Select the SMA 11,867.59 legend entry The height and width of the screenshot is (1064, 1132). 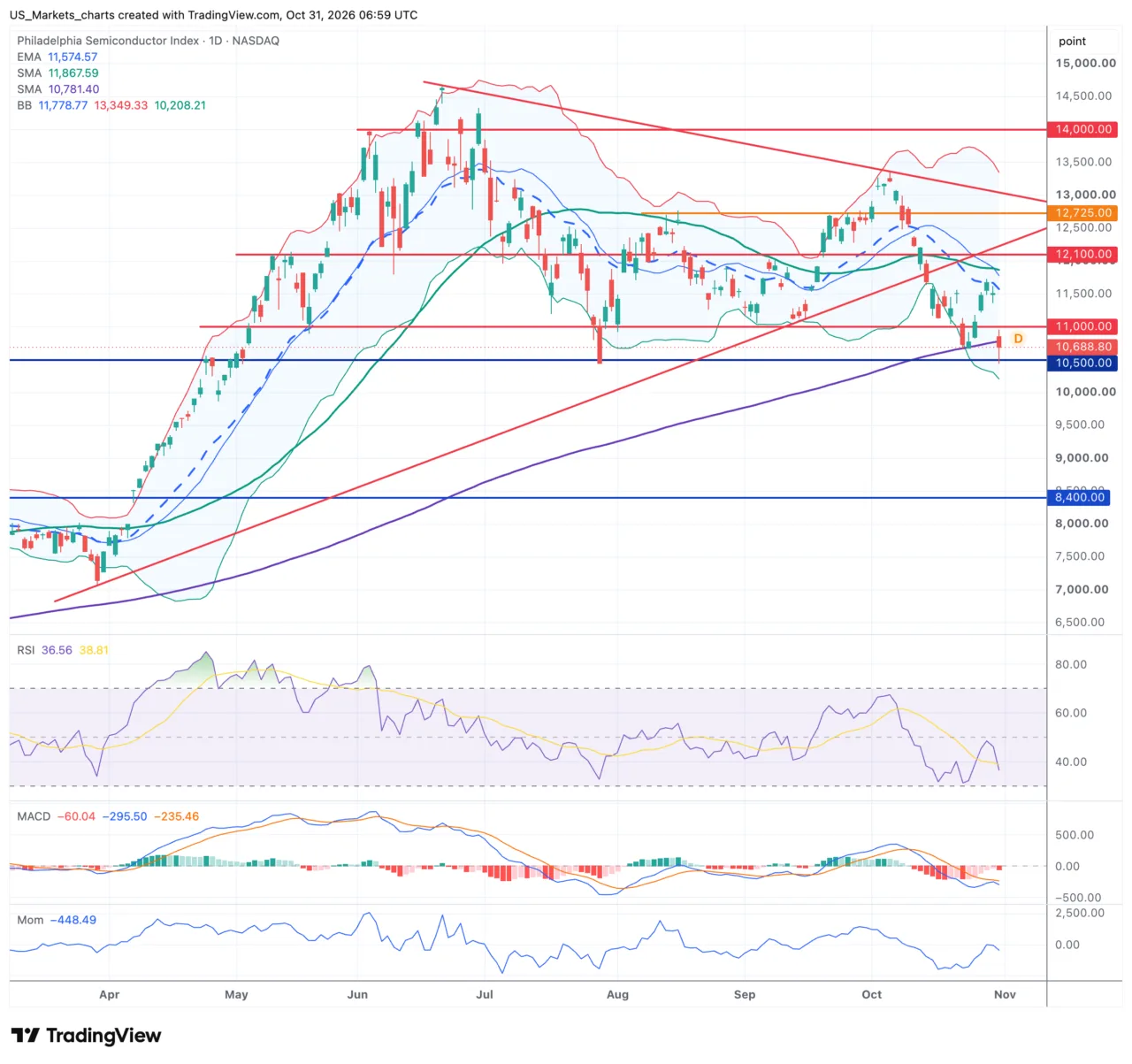click(x=57, y=73)
